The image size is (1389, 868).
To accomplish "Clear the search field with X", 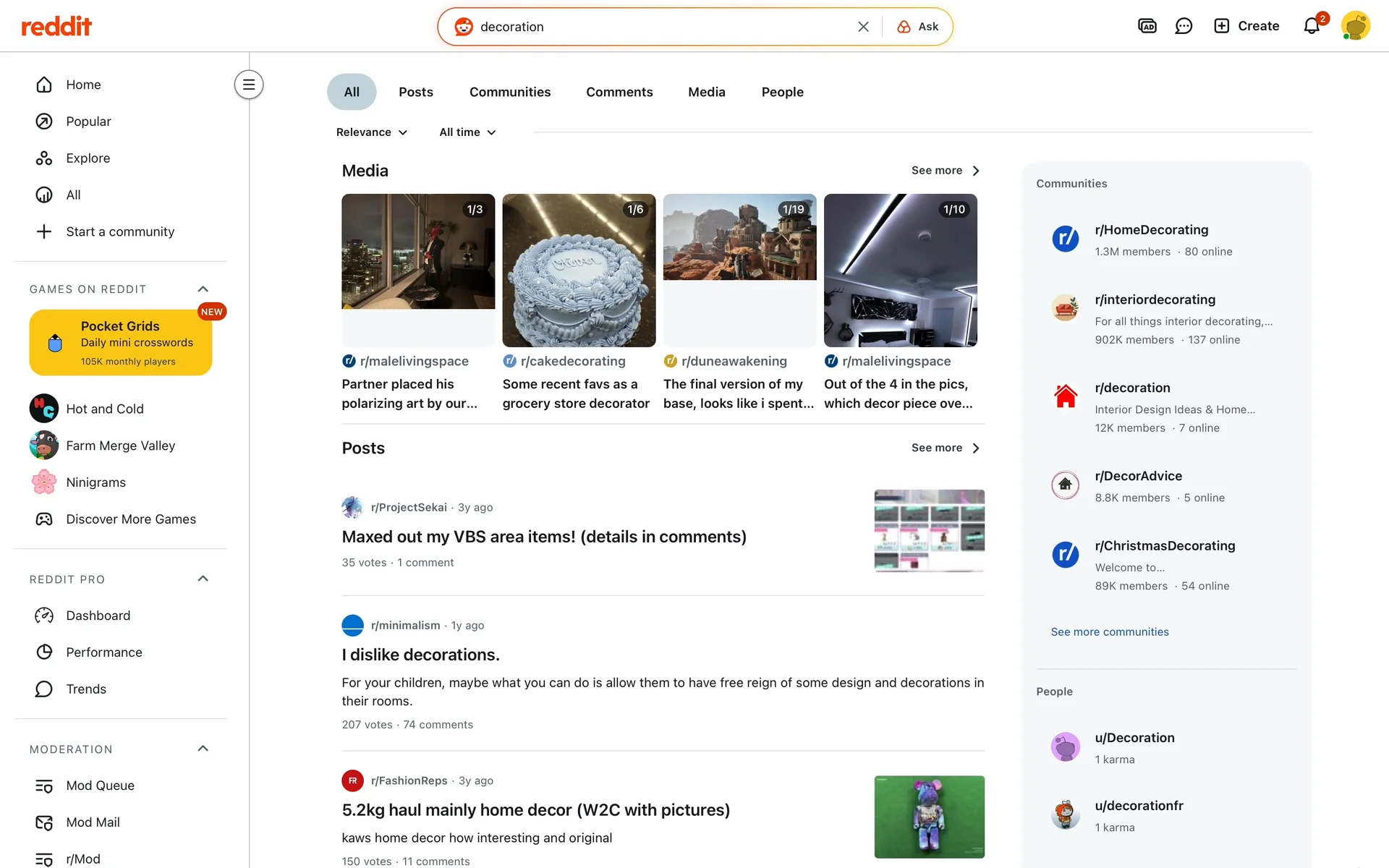I will tap(863, 27).
